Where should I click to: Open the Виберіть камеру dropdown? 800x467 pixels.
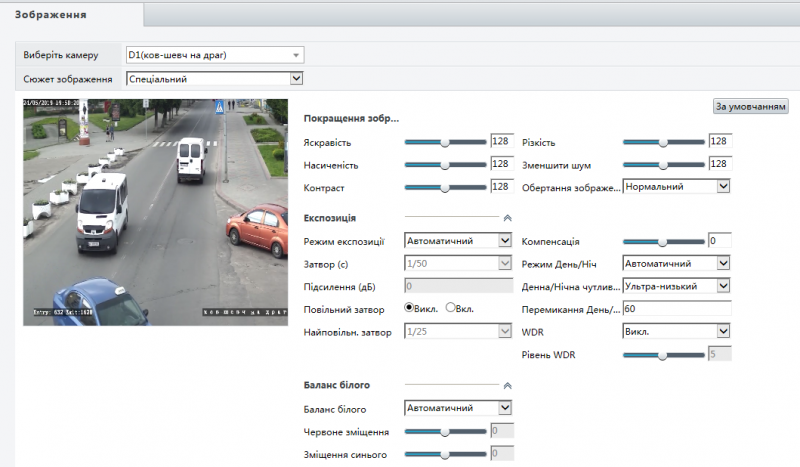point(215,55)
